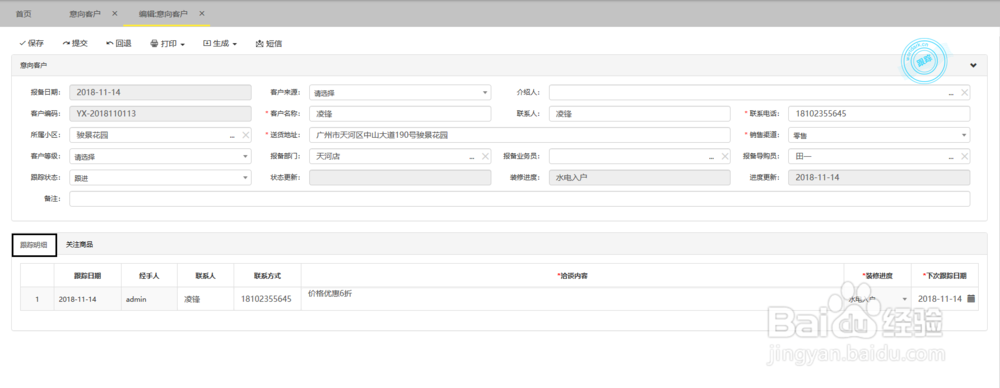Close the 编辑:意向客户 tab
Image resolution: width=1000 pixels, height=388 pixels.
tap(202, 13)
